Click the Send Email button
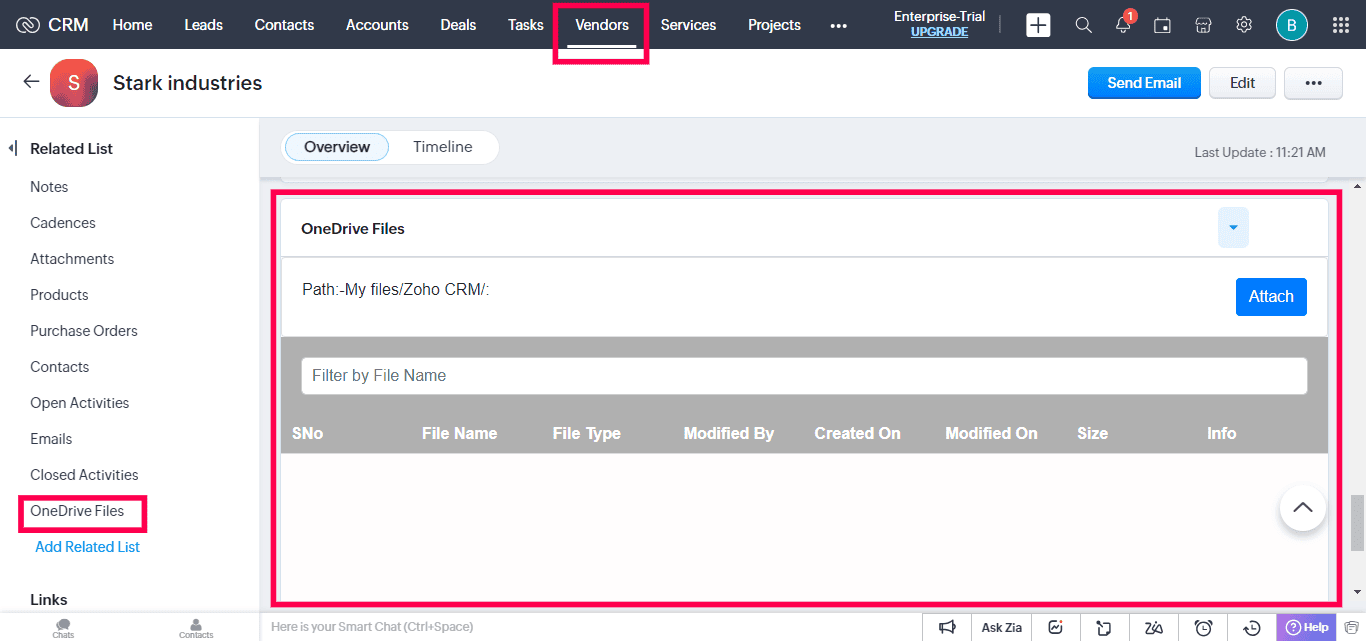The height and width of the screenshot is (641, 1366). [x=1144, y=83]
